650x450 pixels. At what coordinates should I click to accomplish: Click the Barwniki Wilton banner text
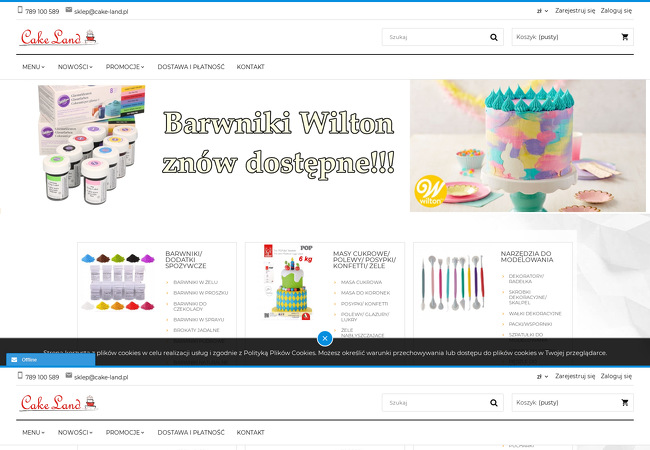[278, 143]
